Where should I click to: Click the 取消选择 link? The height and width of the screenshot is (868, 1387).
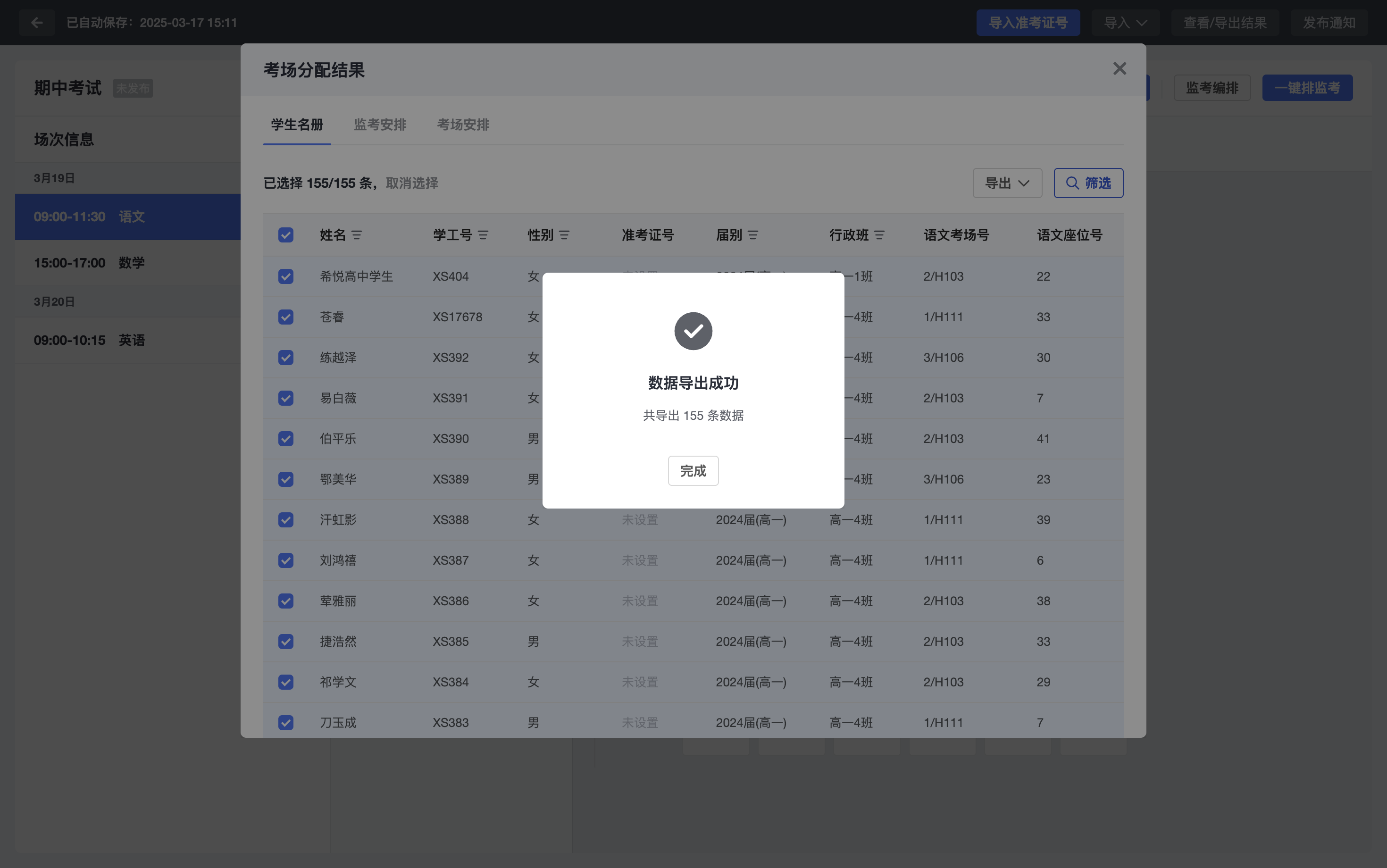point(412,183)
